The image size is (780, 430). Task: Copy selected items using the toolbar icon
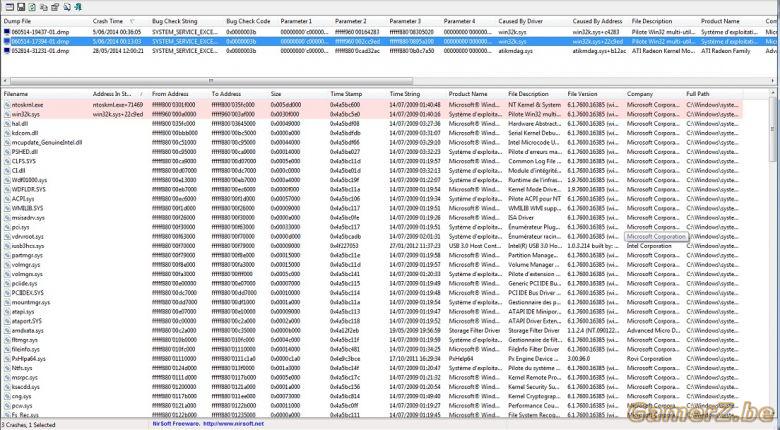click(x=44, y=7)
